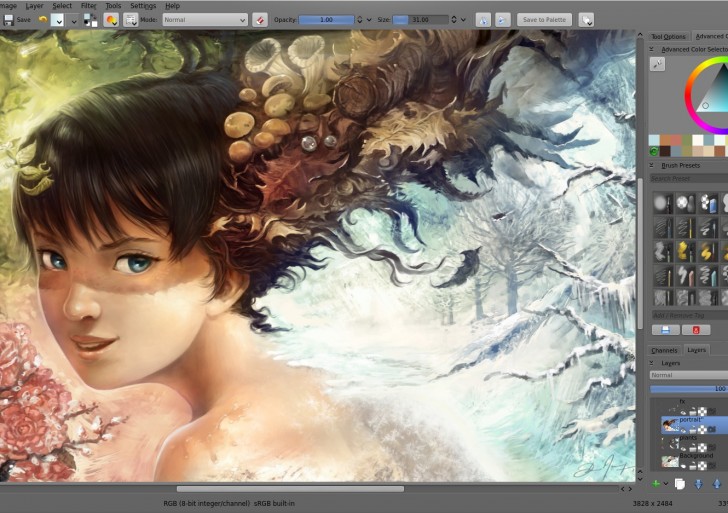Click the Opacity slider in the toolbar
The image size is (728, 513).
tap(326, 19)
